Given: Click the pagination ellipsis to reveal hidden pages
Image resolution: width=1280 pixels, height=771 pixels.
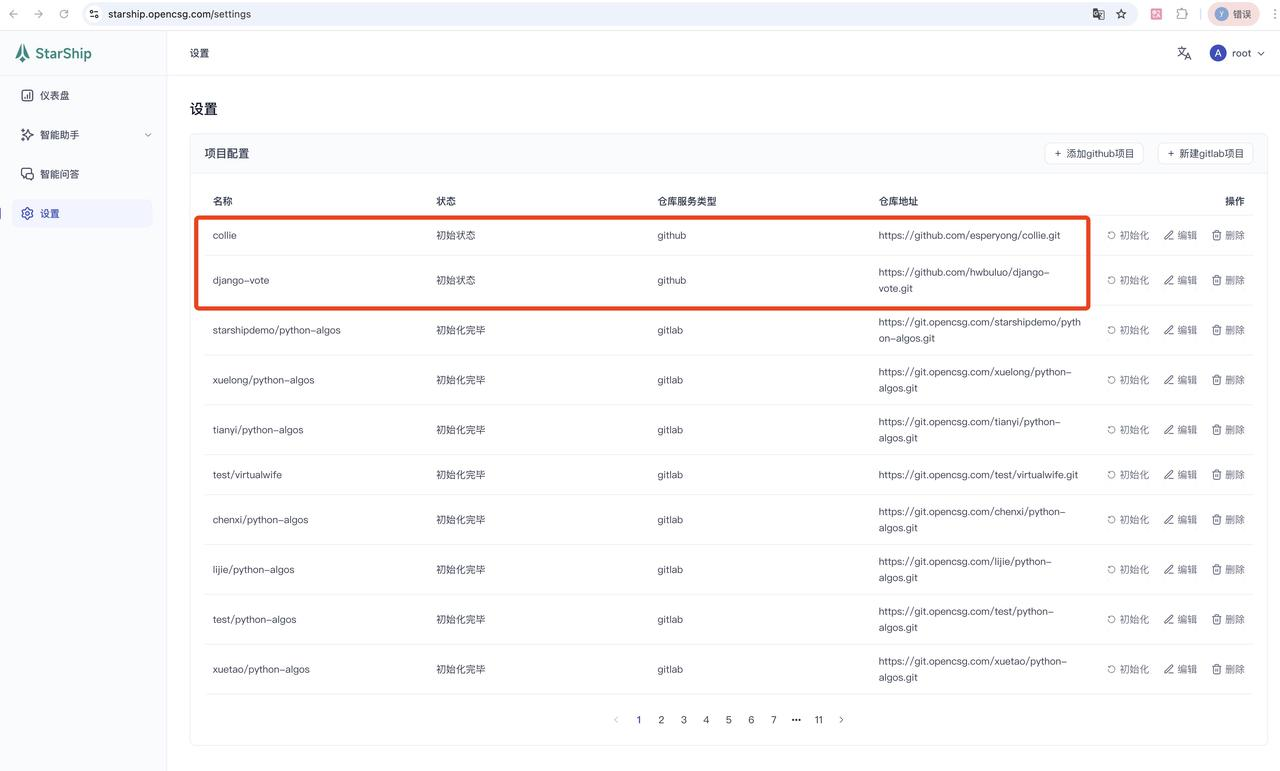Looking at the screenshot, I should click(x=796, y=719).
